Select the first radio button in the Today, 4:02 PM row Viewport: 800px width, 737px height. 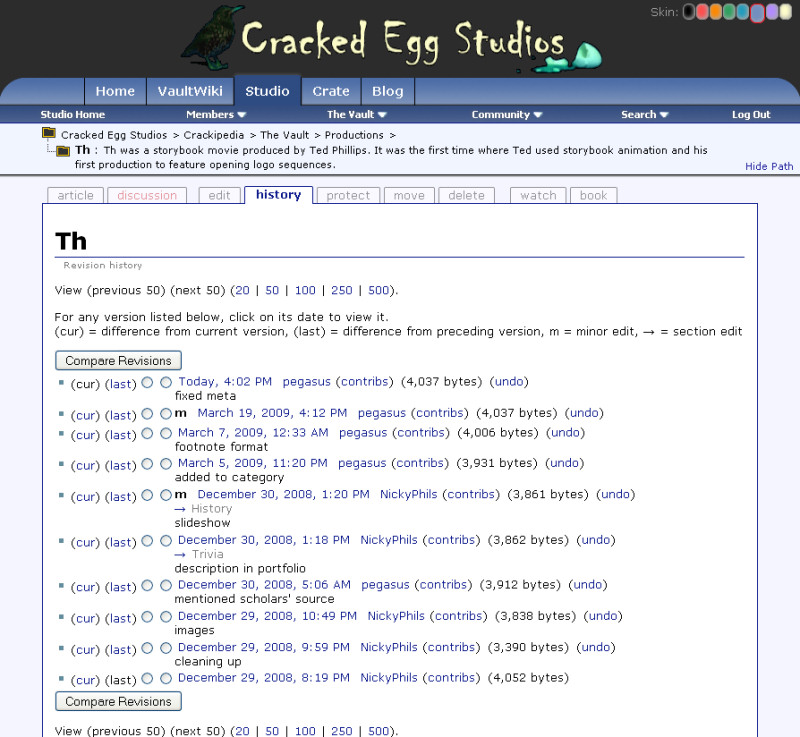pos(147,383)
